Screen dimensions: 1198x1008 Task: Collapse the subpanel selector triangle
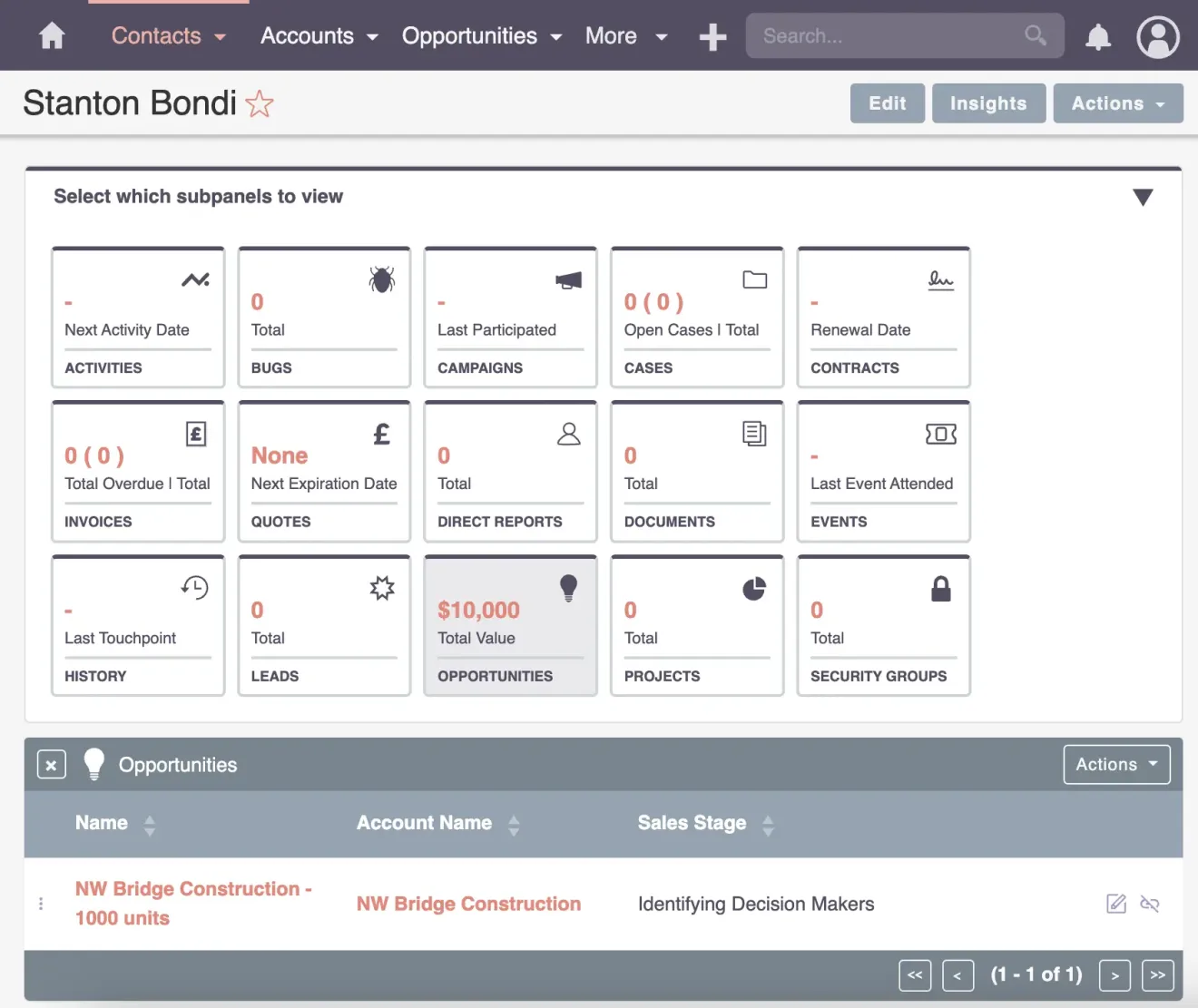pyautogui.click(x=1143, y=198)
